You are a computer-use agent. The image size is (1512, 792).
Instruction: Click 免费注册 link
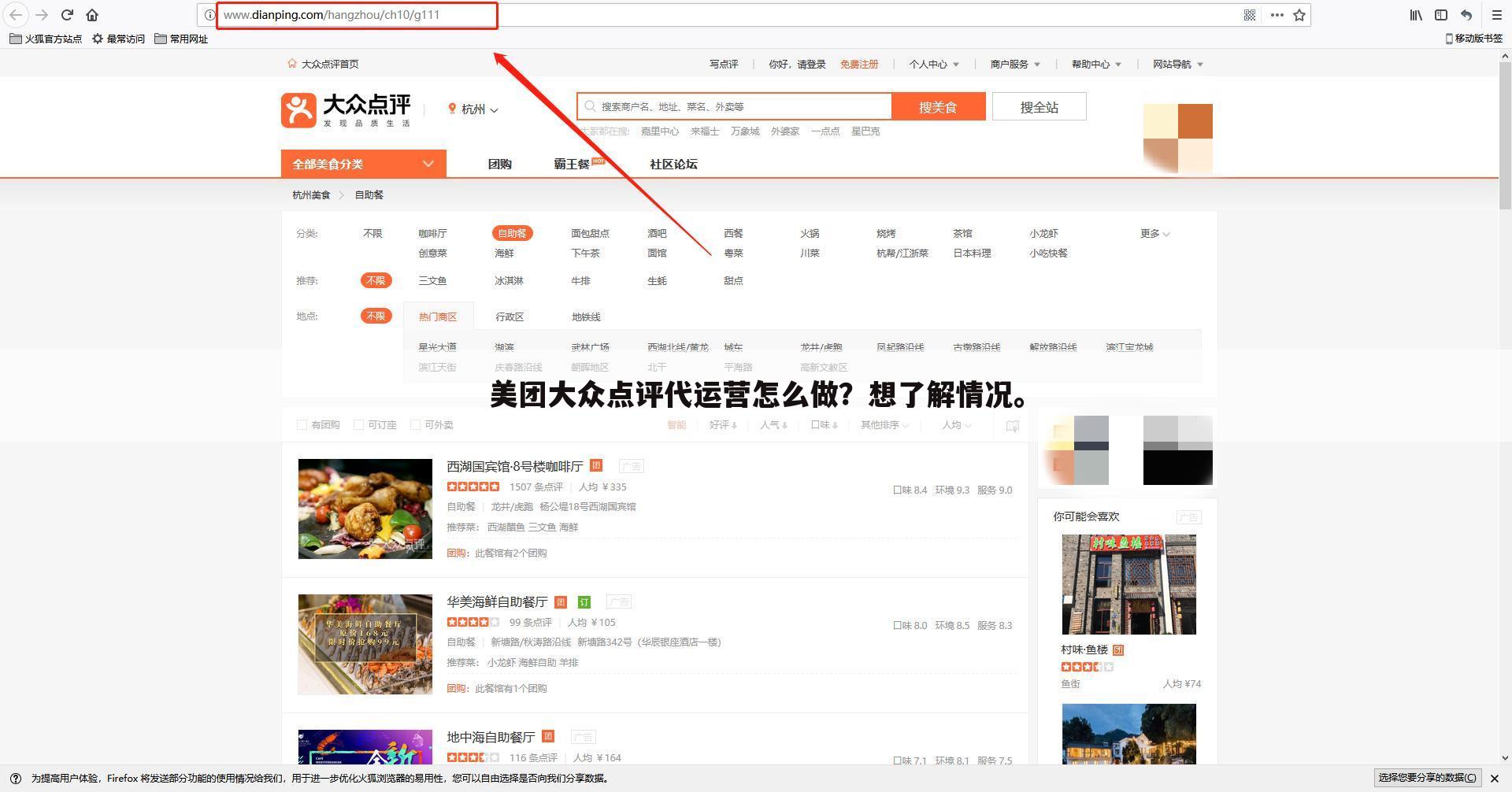859,64
